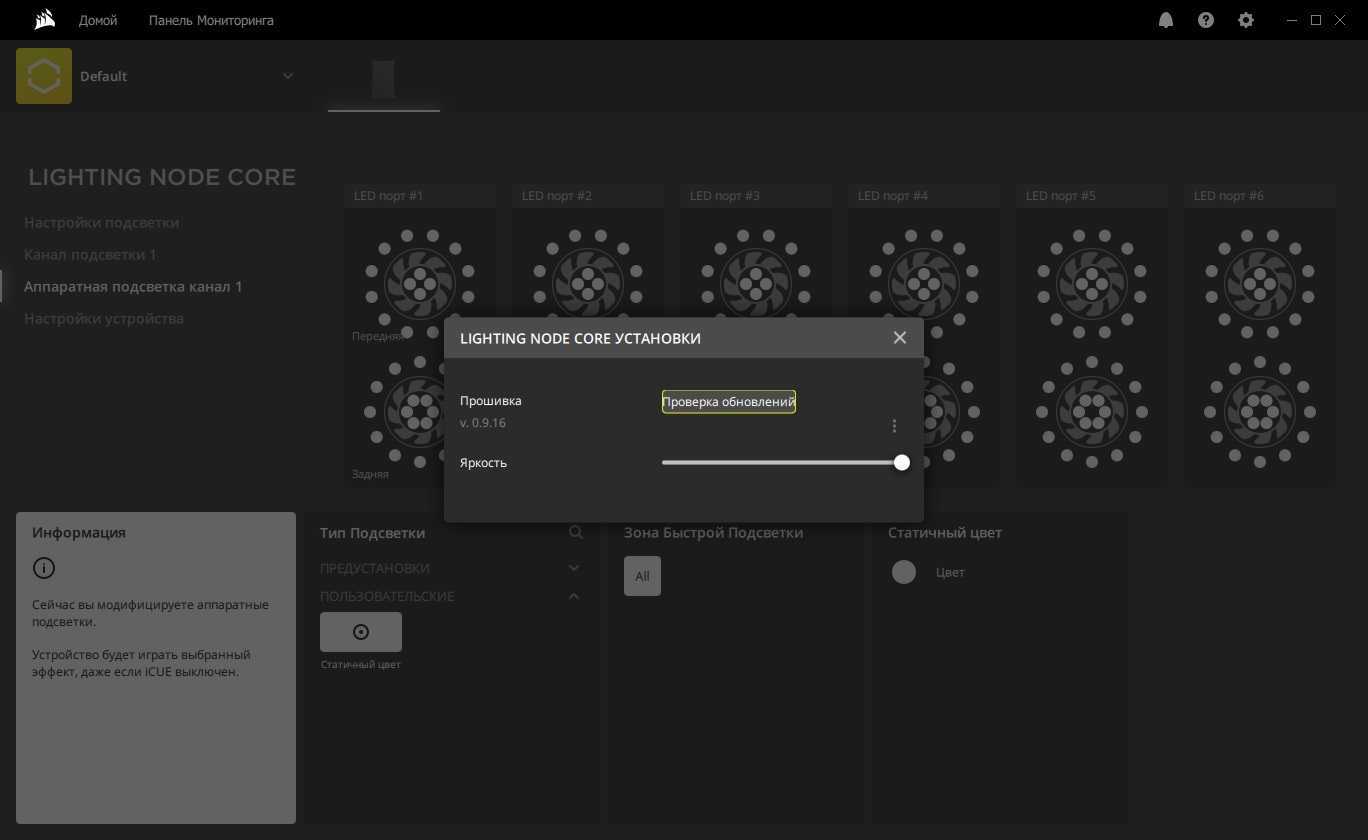1368x840 pixels.
Task: Close the Lighting Node Core установки dialog
Action: pyautogui.click(x=900, y=338)
